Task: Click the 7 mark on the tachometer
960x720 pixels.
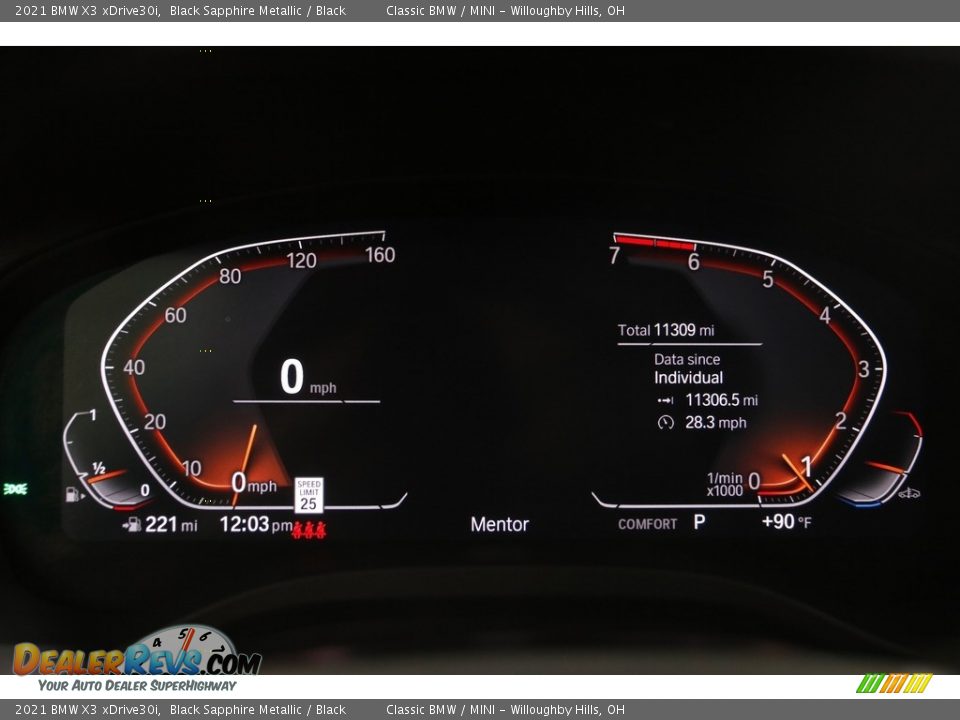Action: 615,256
